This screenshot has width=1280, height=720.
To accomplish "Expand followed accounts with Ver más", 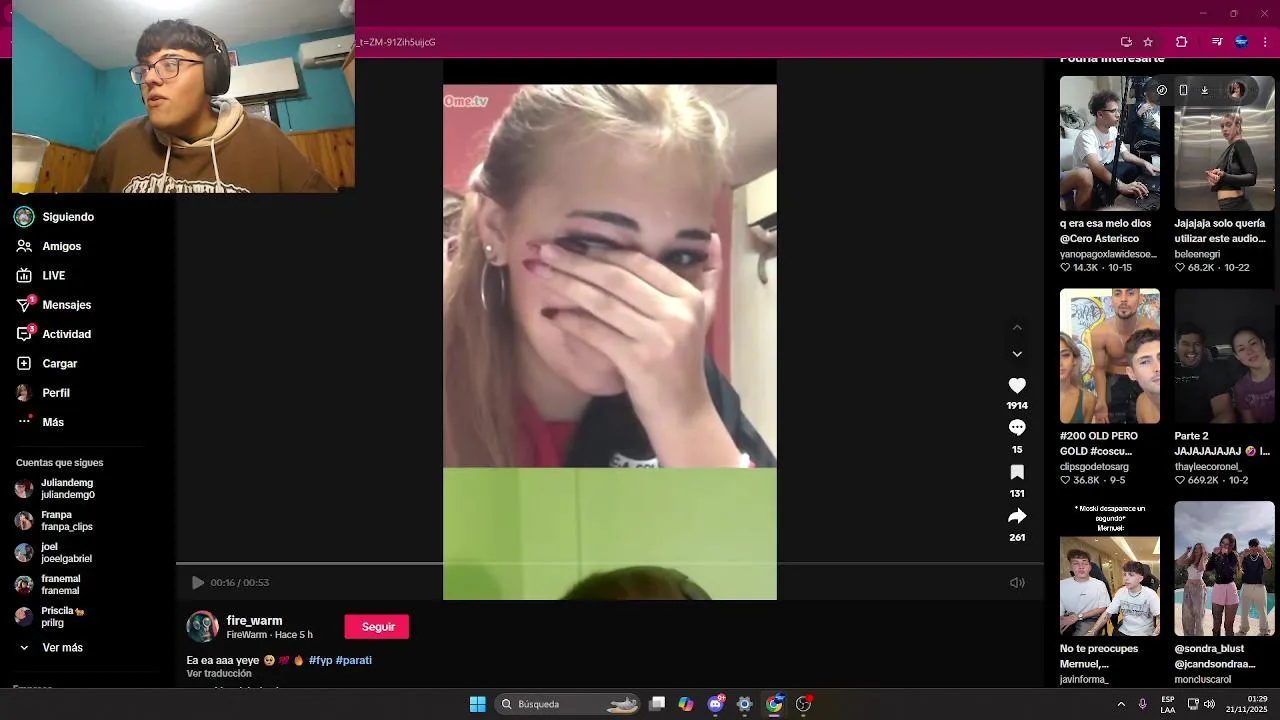I will click(x=50, y=648).
